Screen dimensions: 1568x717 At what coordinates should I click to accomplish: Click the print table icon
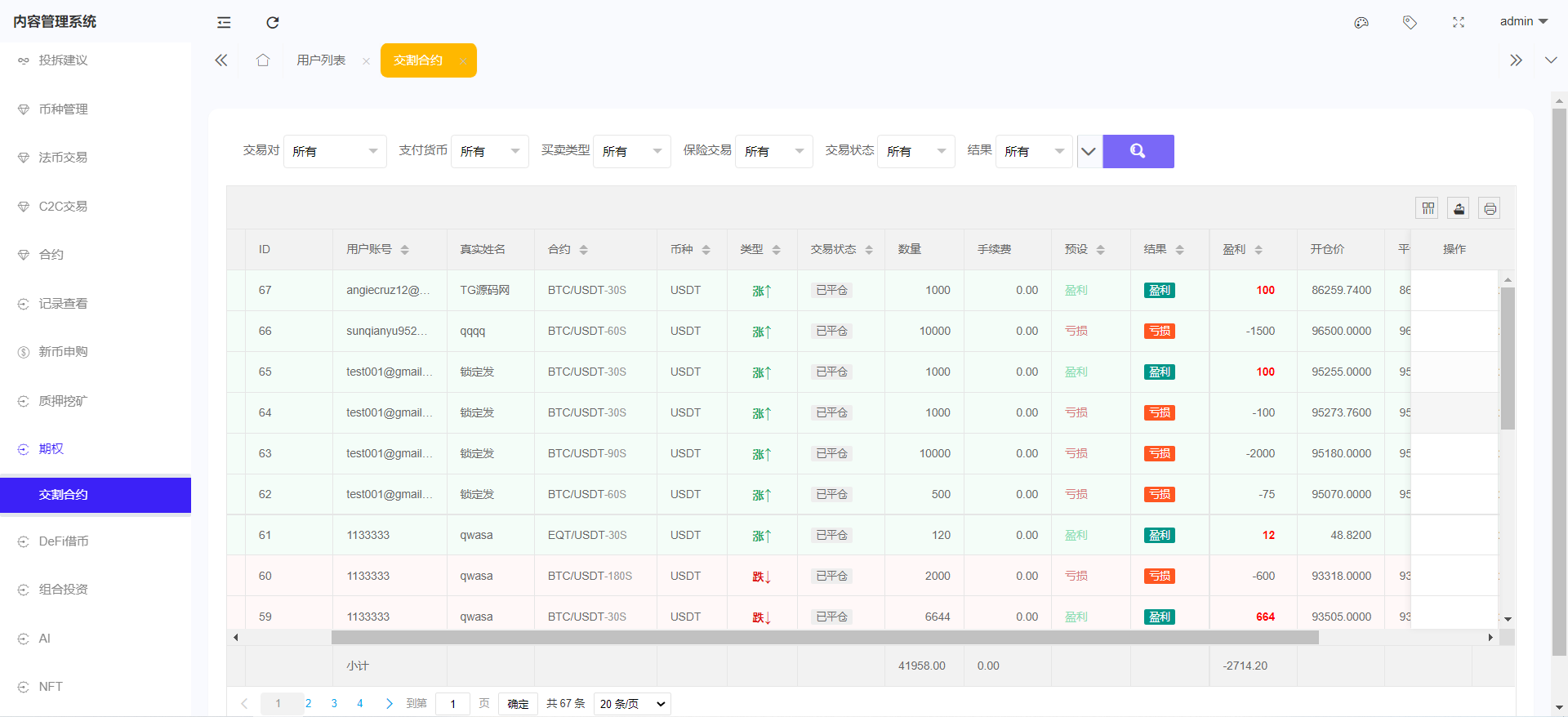1490,208
